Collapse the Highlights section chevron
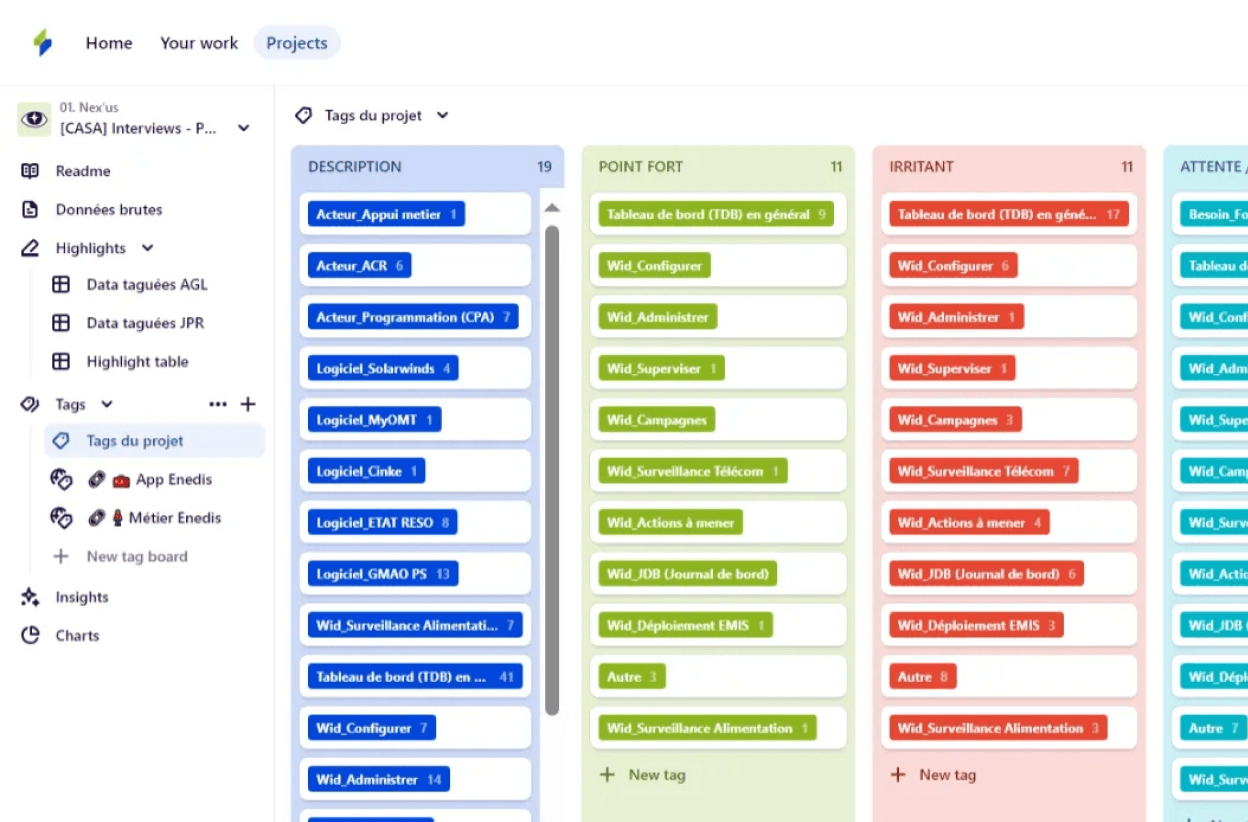This screenshot has width=1248, height=822. coord(147,248)
